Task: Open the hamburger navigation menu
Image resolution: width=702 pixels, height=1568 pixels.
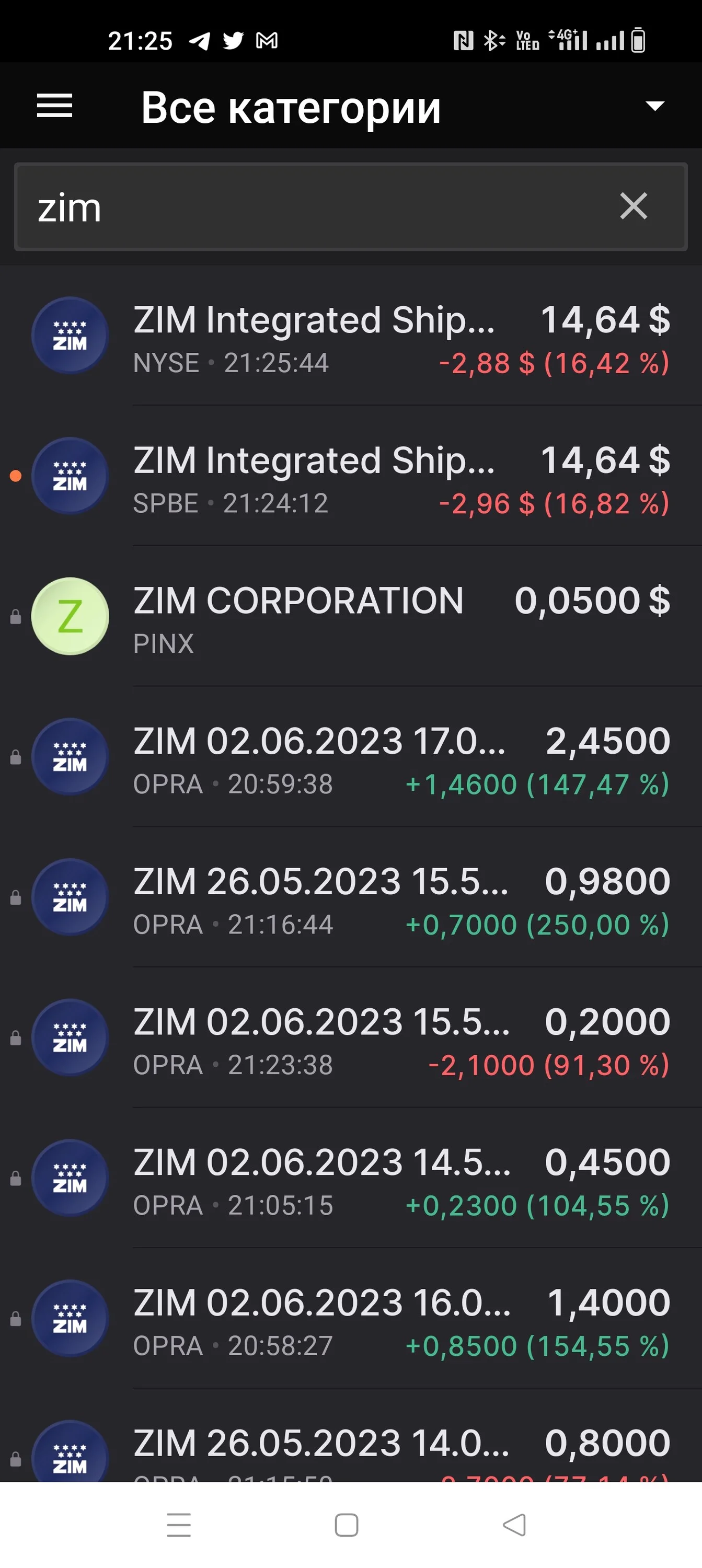Action: pos(55,106)
